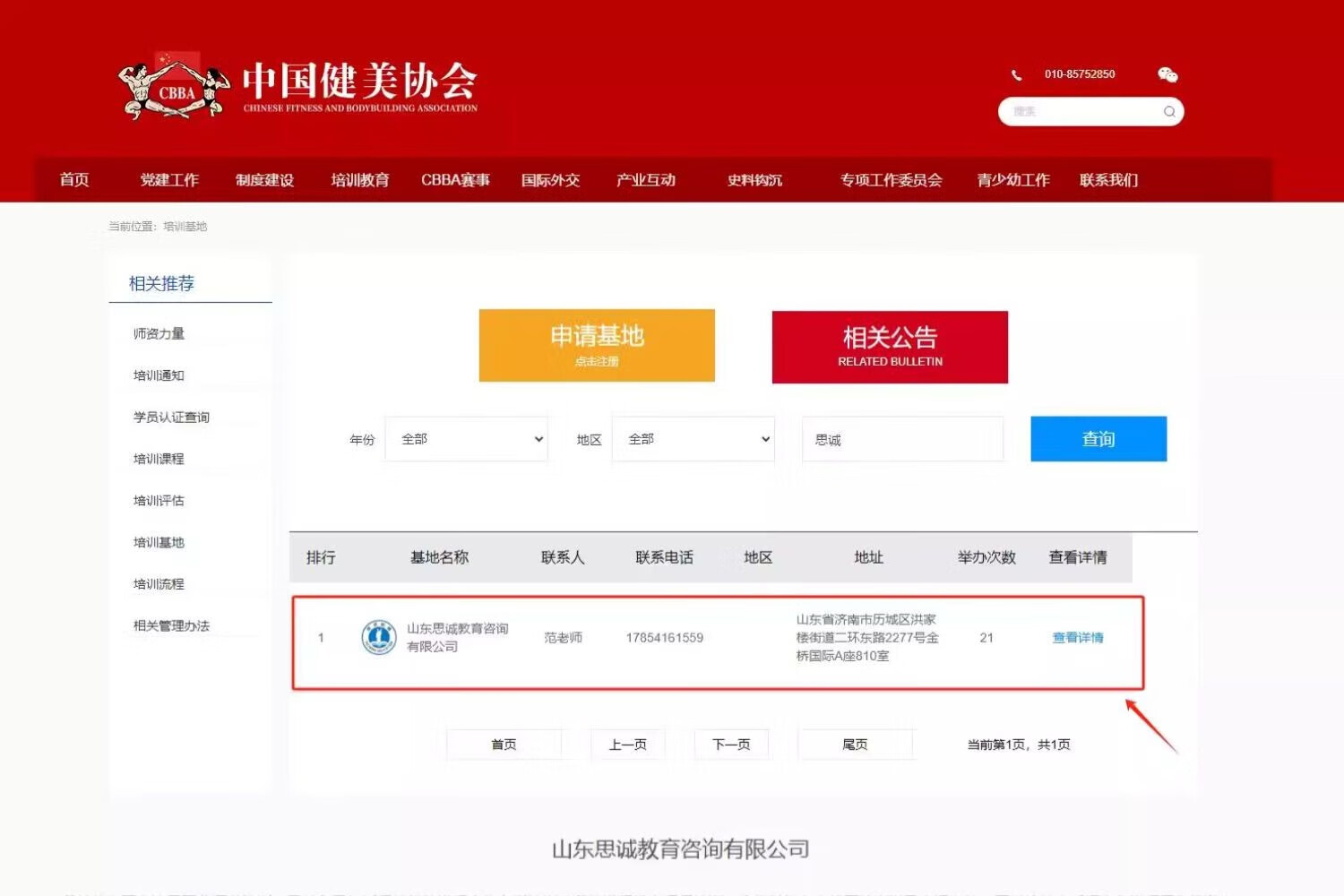The width and height of the screenshot is (1344, 896).
Task: Go to the CBBA赛事 menu item
Action: click(455, 180)
